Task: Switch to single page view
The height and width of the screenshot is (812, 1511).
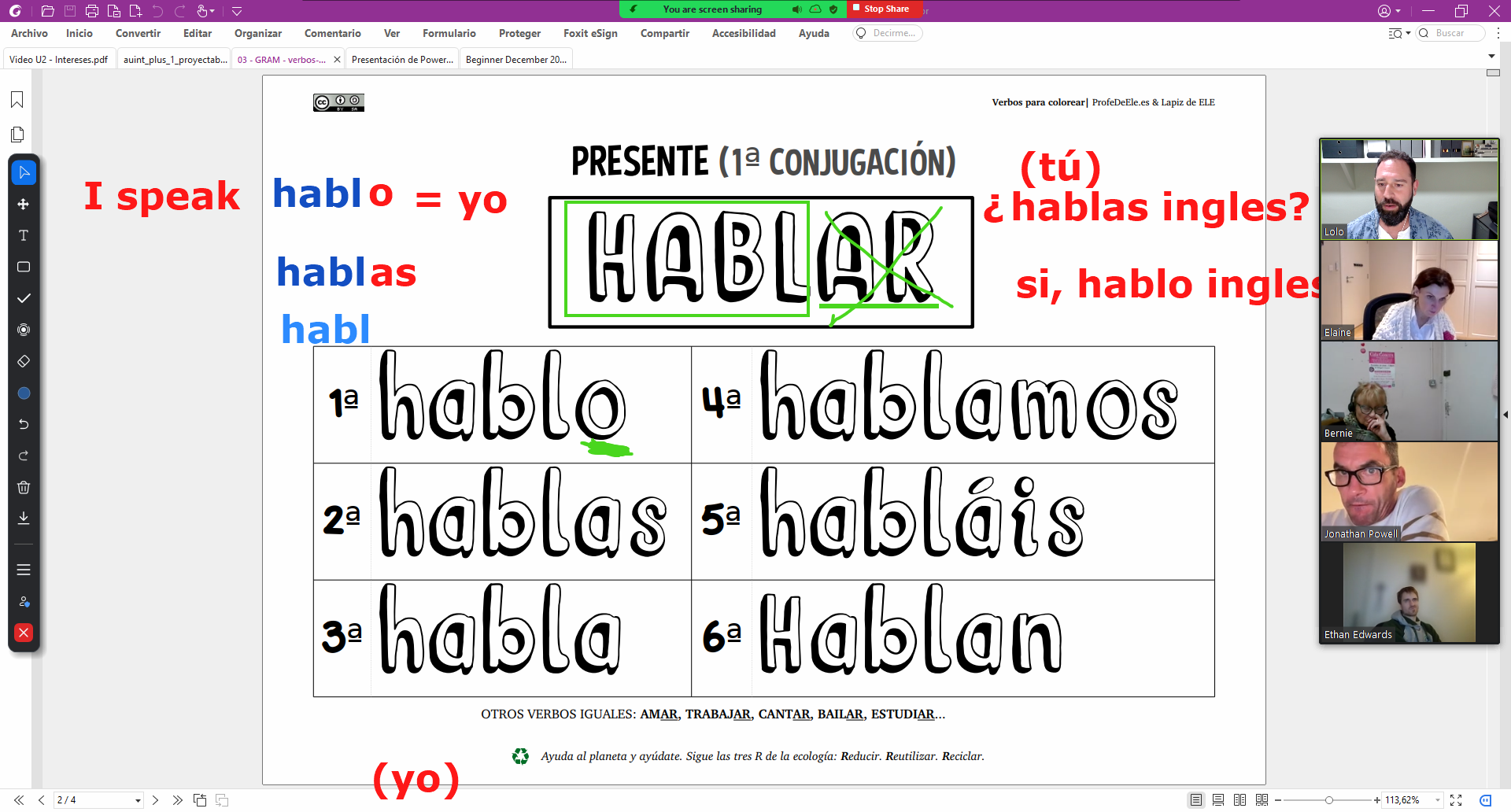Action: (1196, 800)
